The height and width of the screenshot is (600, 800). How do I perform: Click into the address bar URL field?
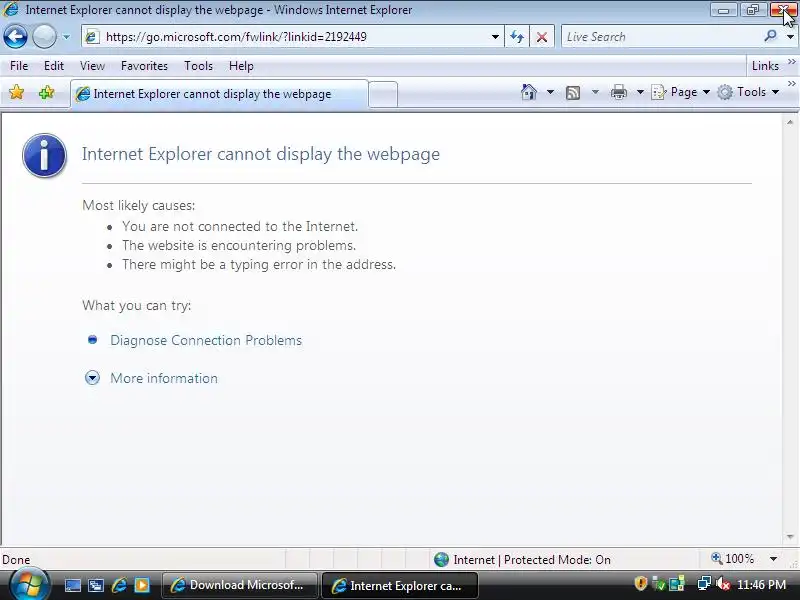pyautogui.click(x=286, y=37)
